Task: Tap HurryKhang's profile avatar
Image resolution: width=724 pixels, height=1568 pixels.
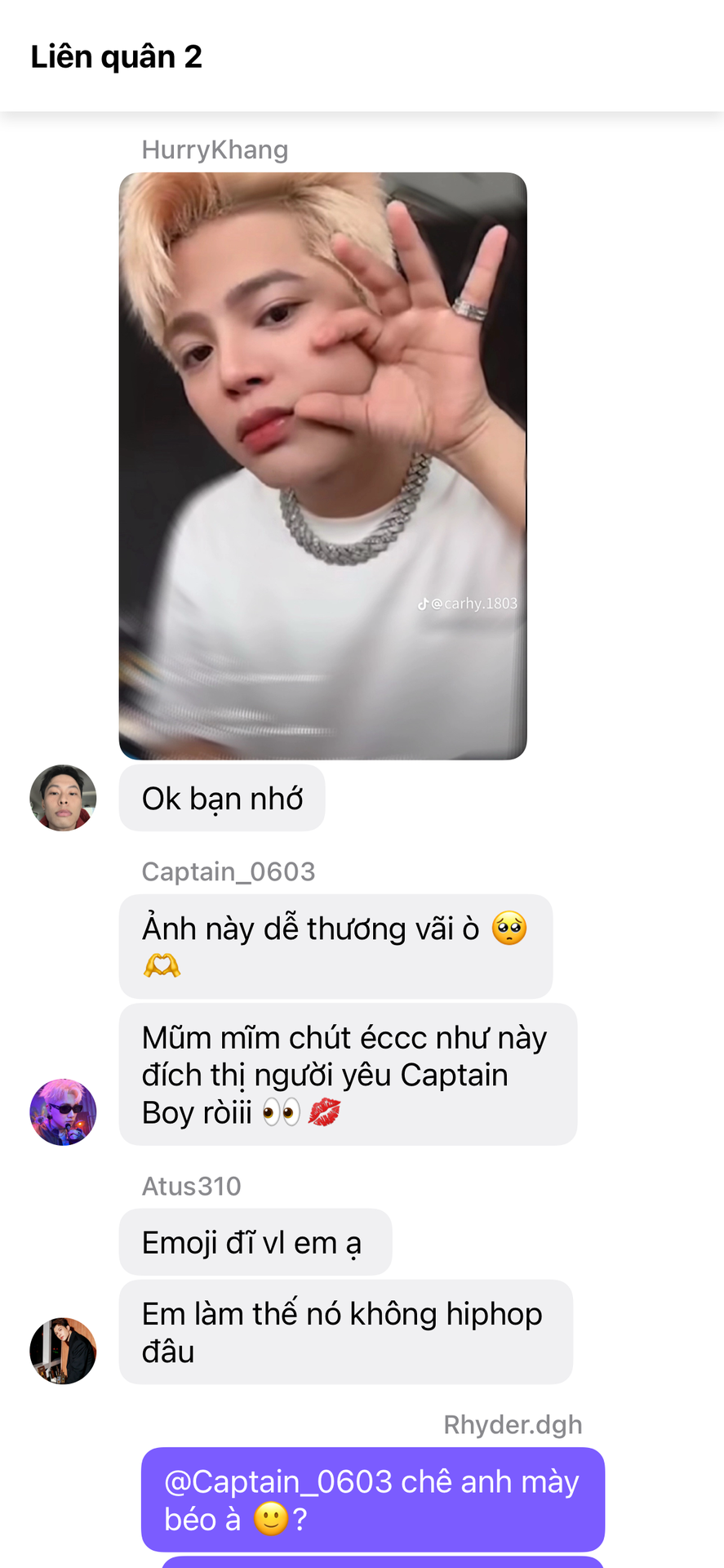Action: point(63,798)
